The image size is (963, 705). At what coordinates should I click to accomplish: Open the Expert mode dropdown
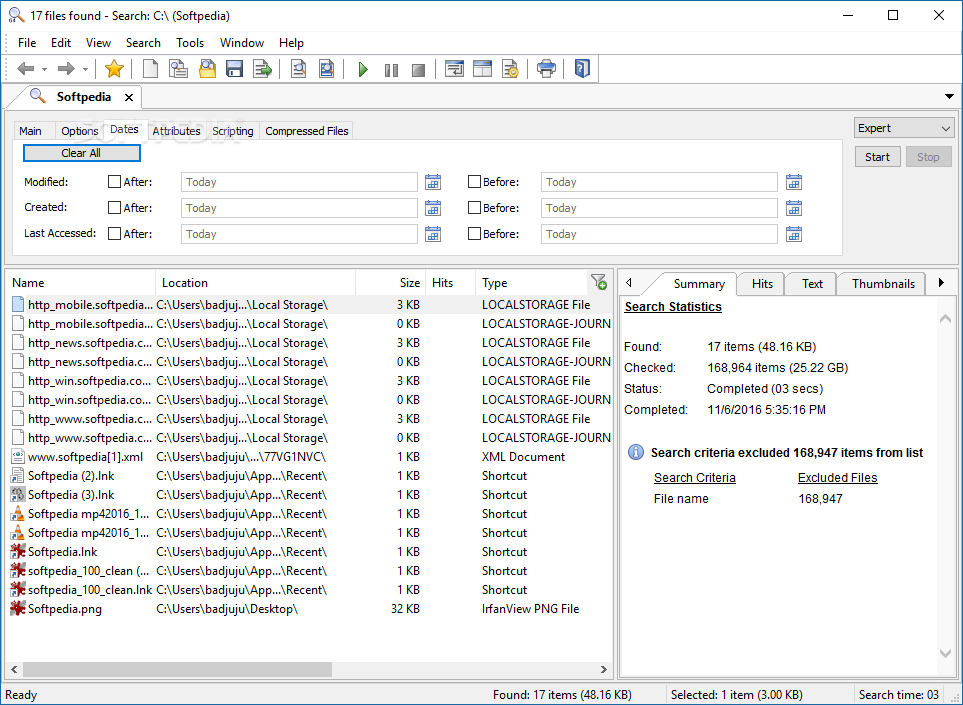tap(904, 128)
